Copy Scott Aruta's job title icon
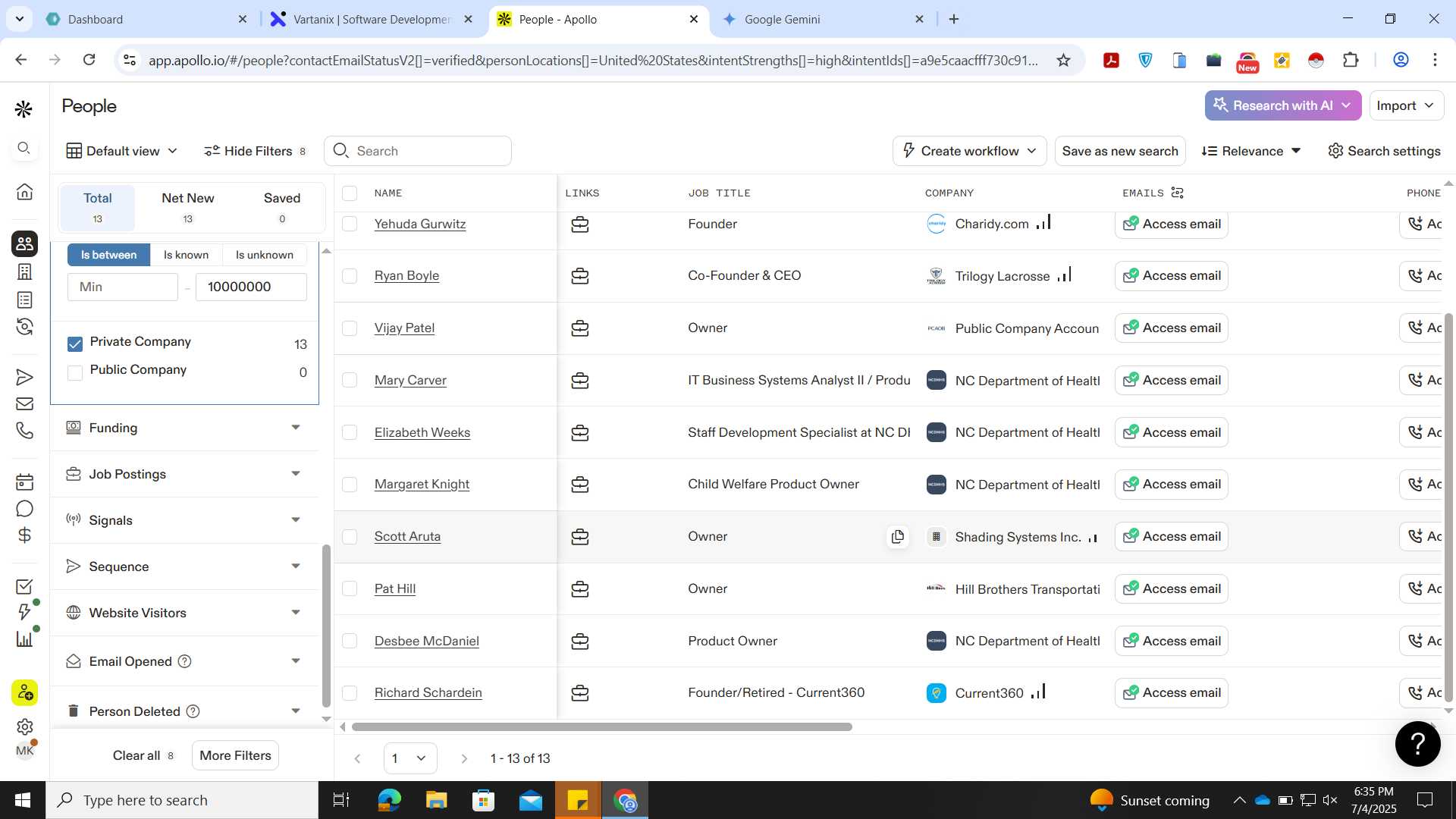This screenshot has height=819, width=1456. click(x=898, y=536)
